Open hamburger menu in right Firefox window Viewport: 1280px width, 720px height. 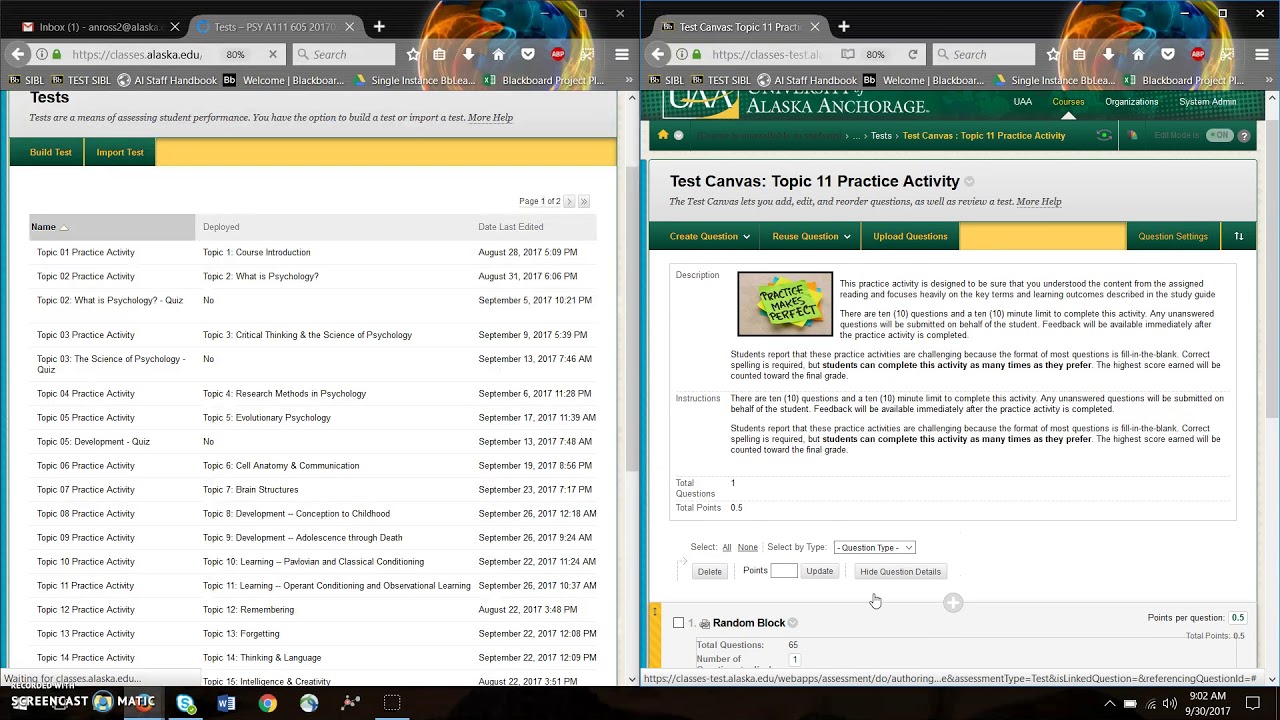[1261, 54]
